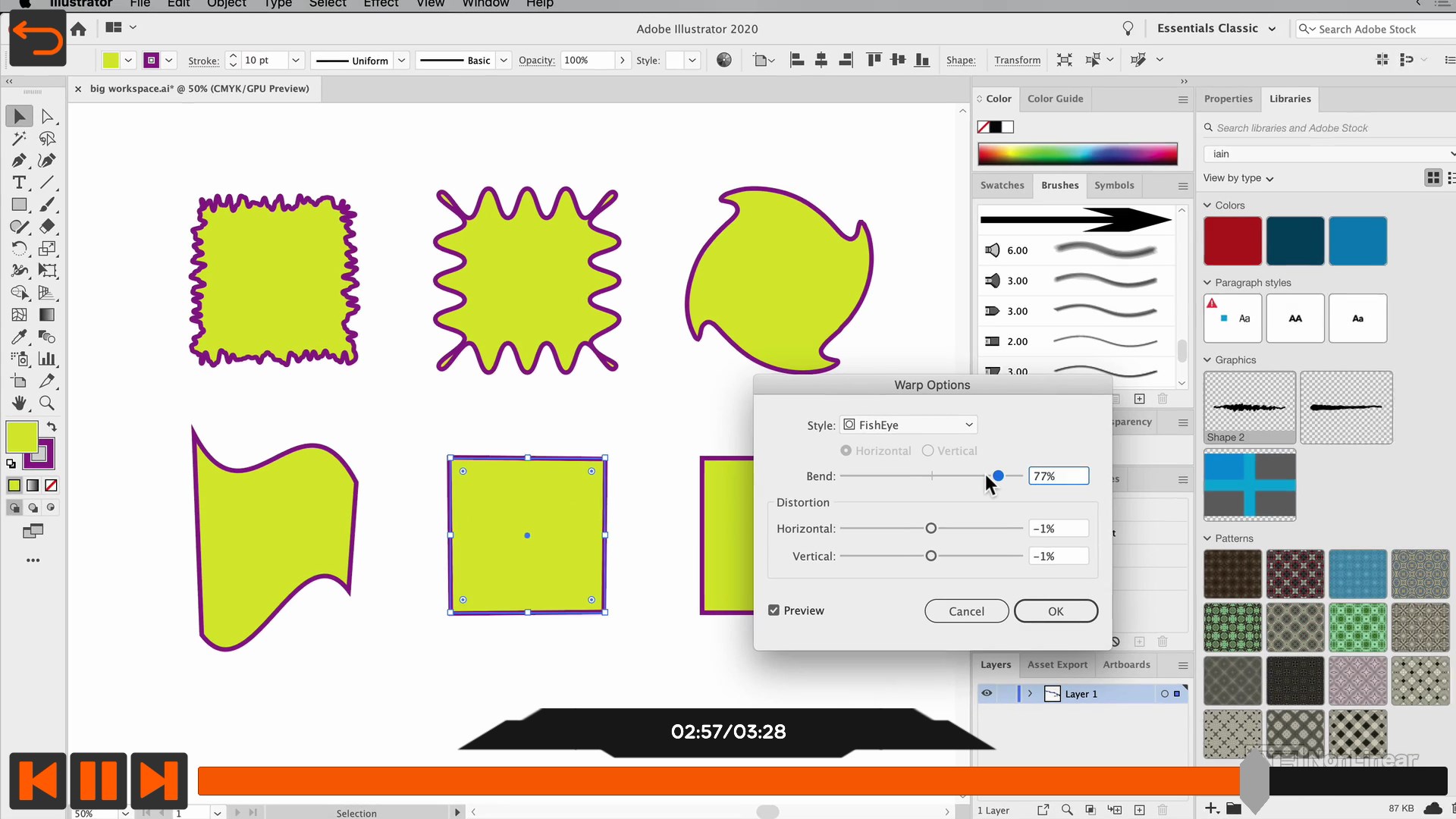Open the FishEye style dropdown
Viewport: 1456px width, 819px height.
pos(908,425)
